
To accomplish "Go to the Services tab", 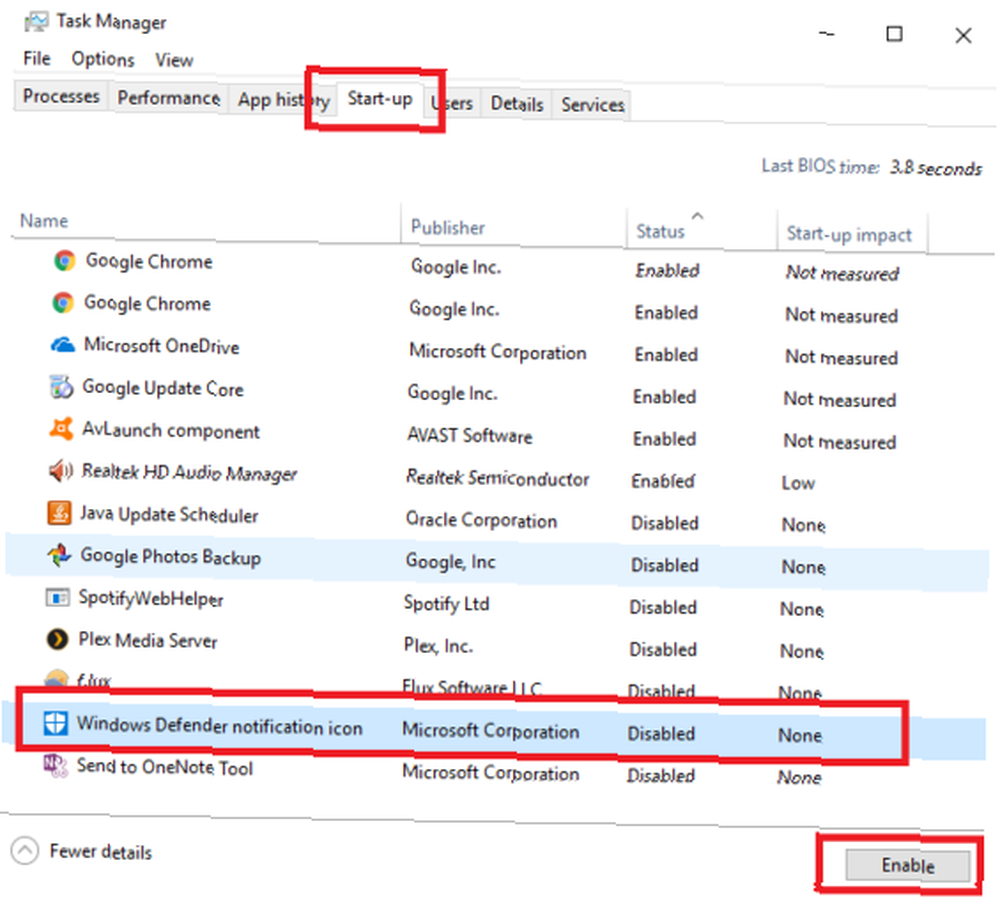I will tap(592, 105).
